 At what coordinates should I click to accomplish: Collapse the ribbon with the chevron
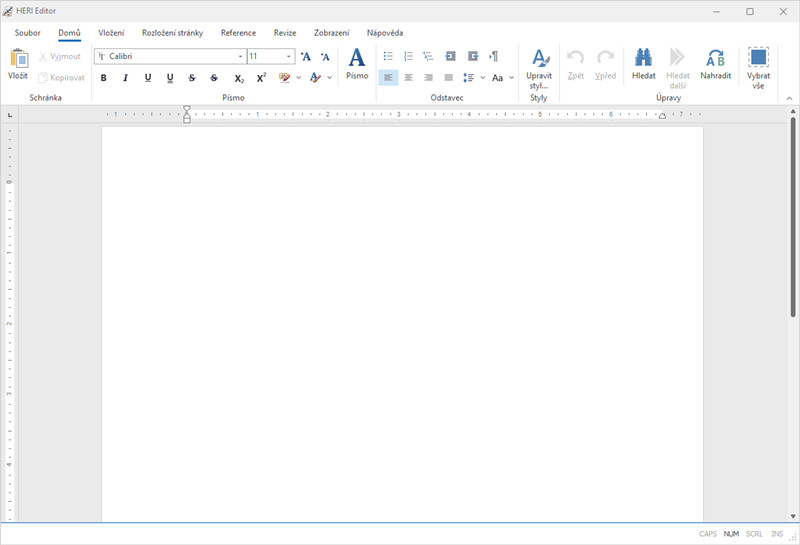click(789, 98)
